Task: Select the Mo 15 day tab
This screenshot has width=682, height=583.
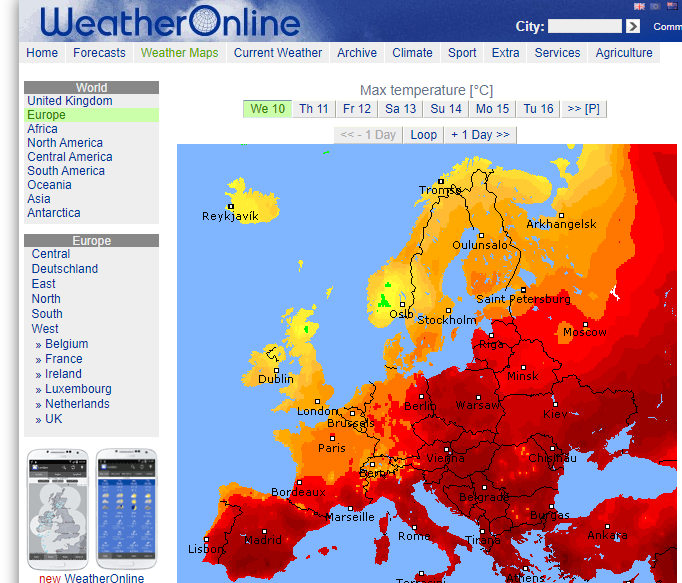Action: pyautogui.click(x=492, y=109)
